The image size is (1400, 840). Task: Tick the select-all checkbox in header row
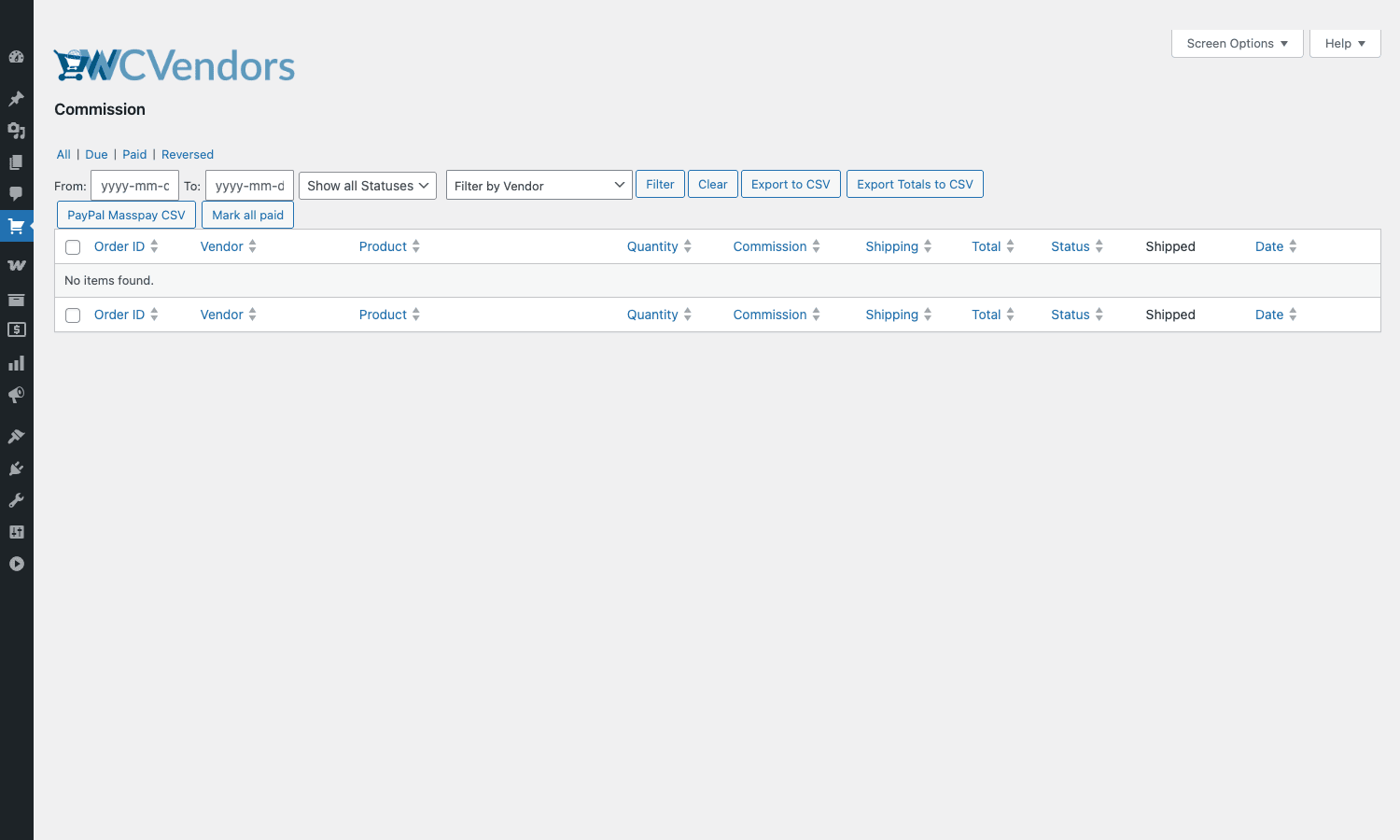[73, 247]
